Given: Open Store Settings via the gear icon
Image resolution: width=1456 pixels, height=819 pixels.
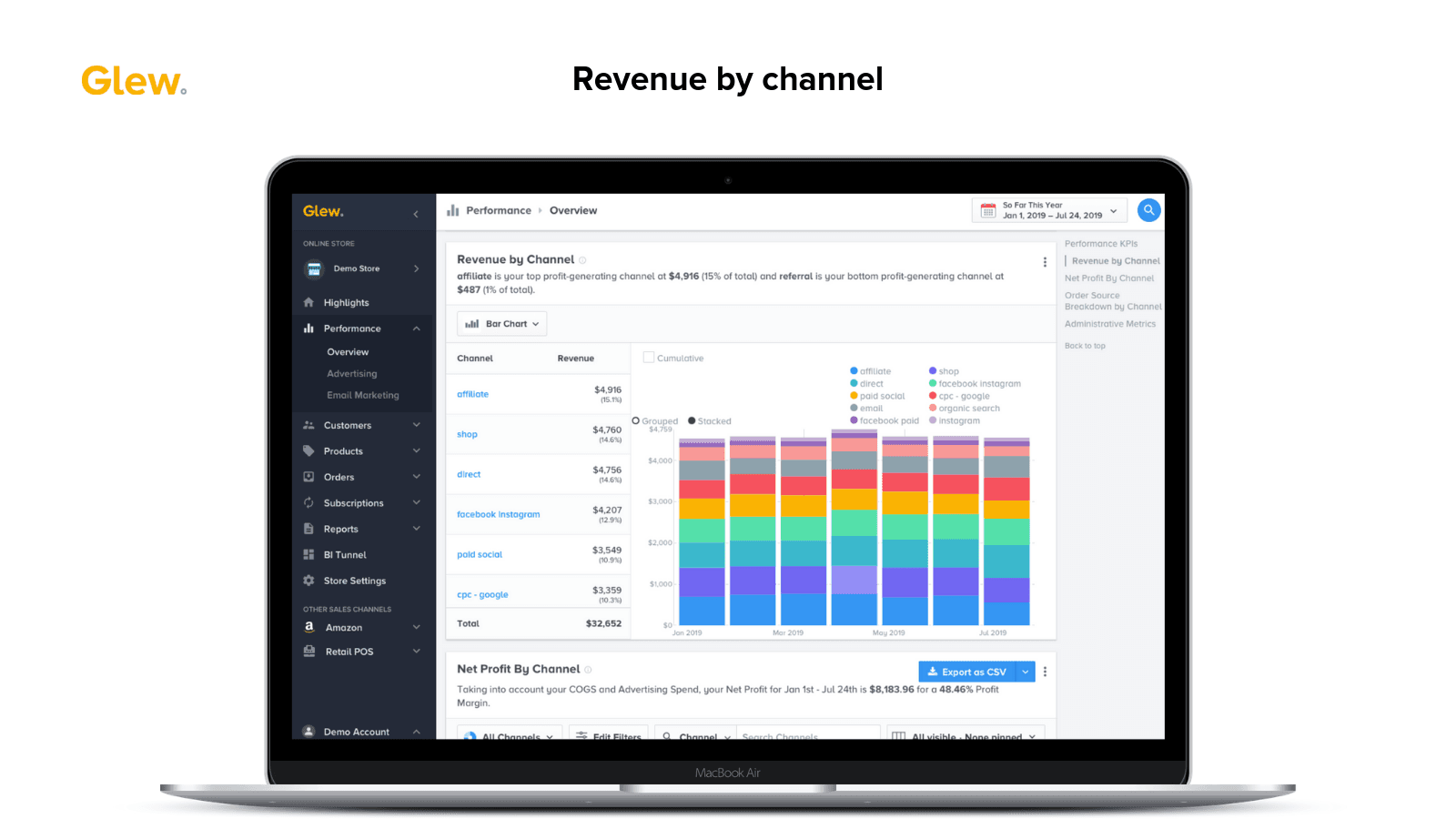Looking at the screenshot, I should 310,580.
